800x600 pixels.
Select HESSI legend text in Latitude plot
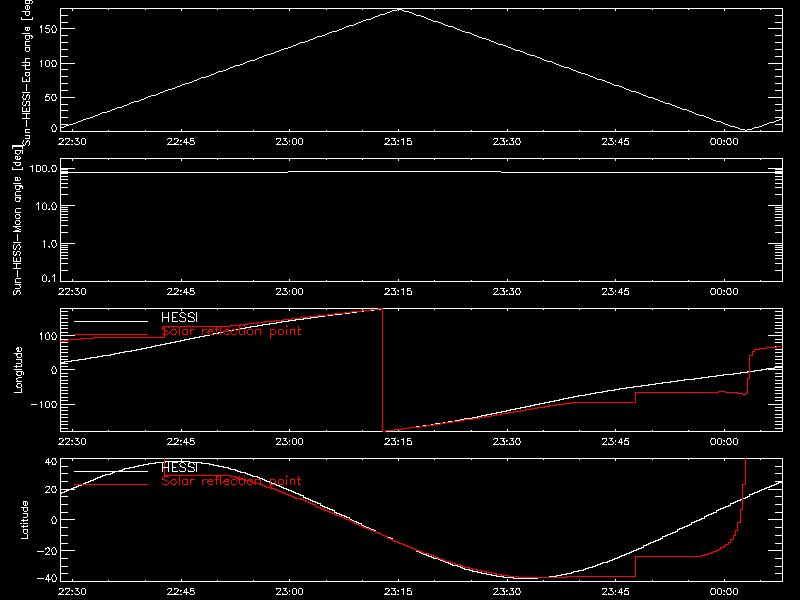[179, 467]
